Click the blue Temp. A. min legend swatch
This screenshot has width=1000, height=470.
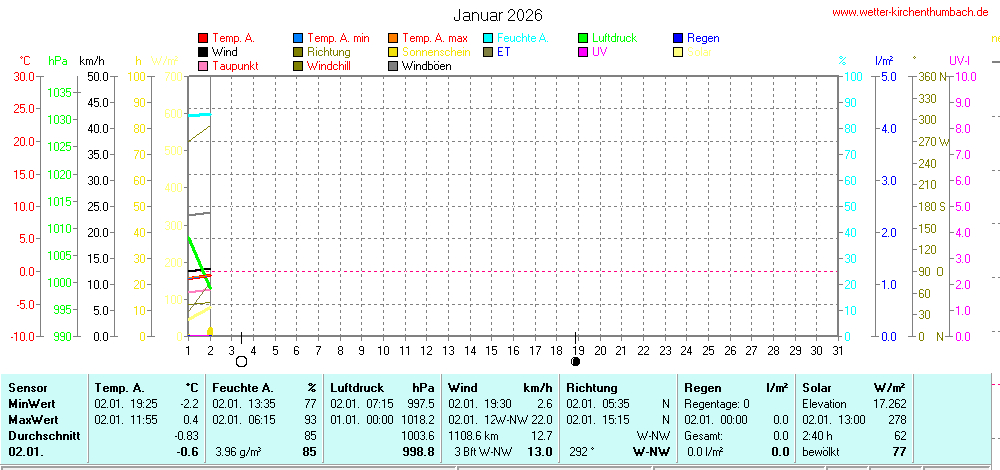(x=298, y=38)
